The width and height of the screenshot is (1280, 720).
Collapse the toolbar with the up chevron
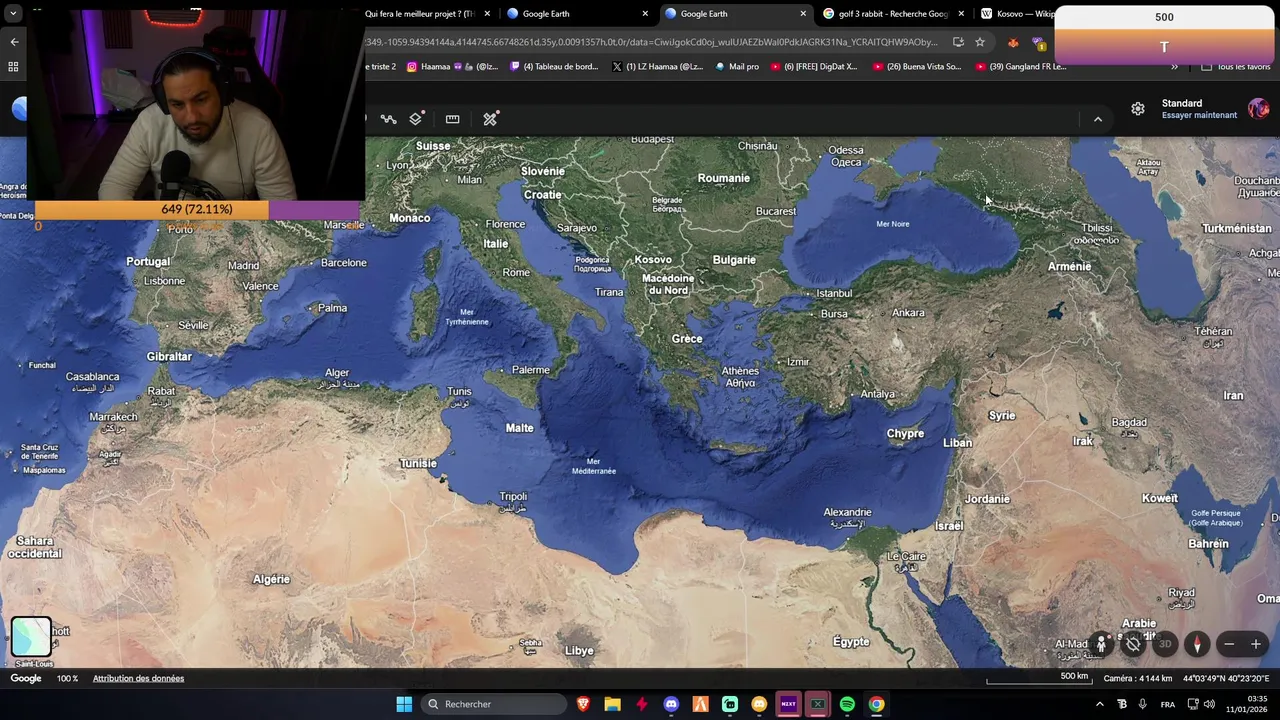pyautogui.click(x=1098, y=119)
